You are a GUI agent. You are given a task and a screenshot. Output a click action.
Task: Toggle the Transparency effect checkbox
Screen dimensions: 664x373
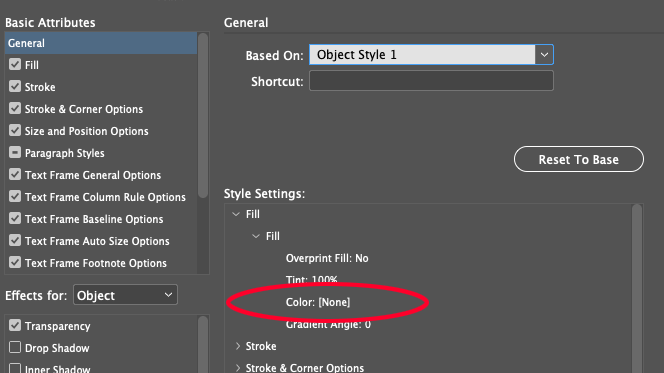[15, 326]
